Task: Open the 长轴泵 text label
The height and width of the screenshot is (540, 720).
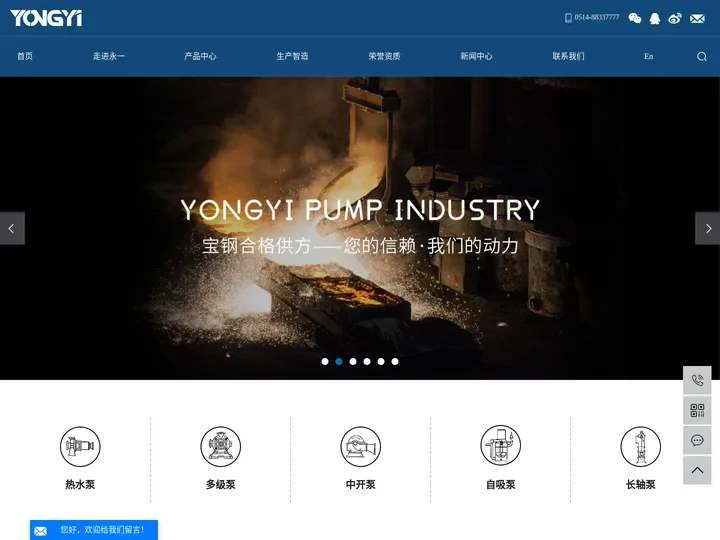Action: [641, 484]
